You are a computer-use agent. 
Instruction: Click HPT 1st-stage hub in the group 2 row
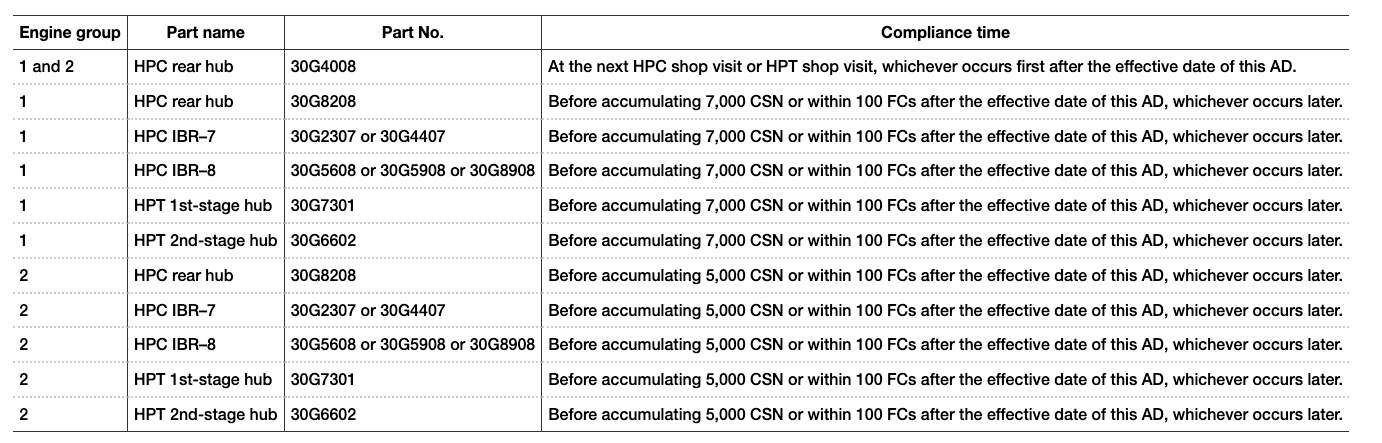[x=203, y=380]
